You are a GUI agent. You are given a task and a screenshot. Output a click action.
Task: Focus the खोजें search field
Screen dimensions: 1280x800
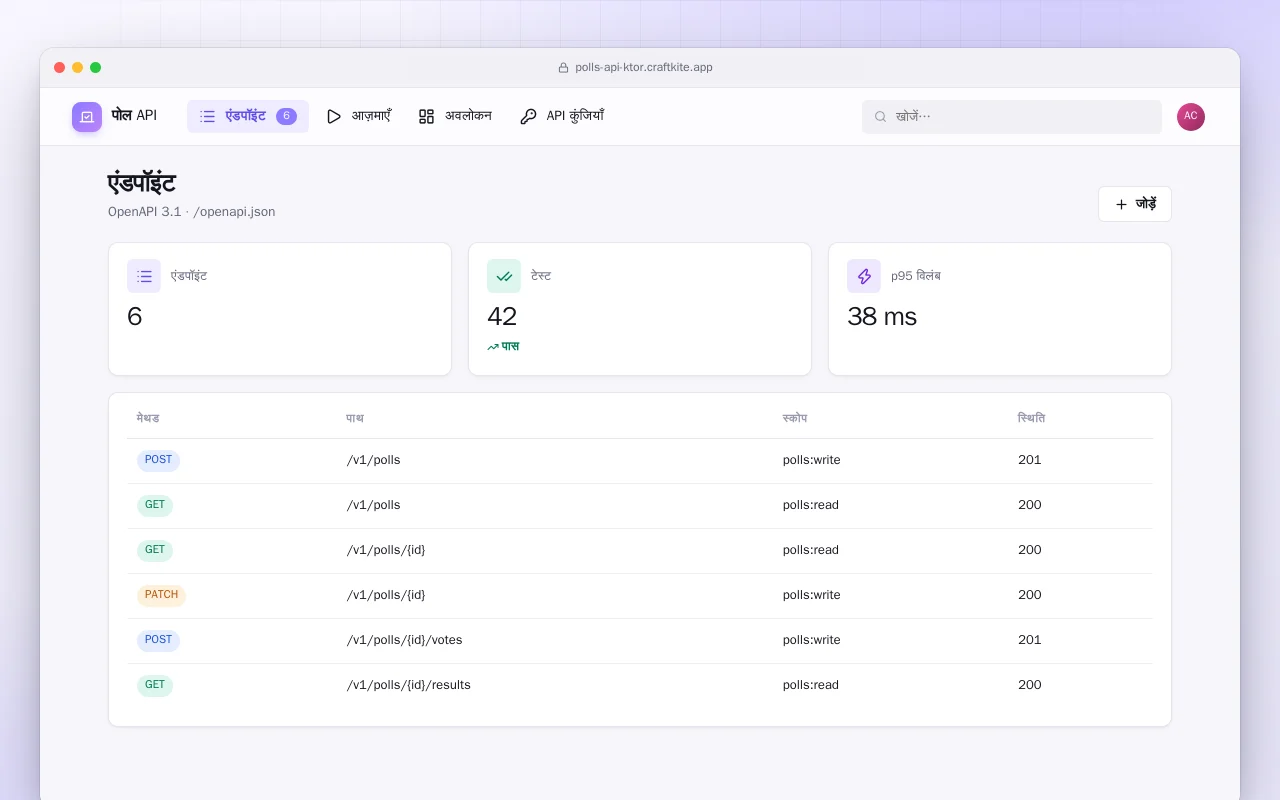point(1012,117)
